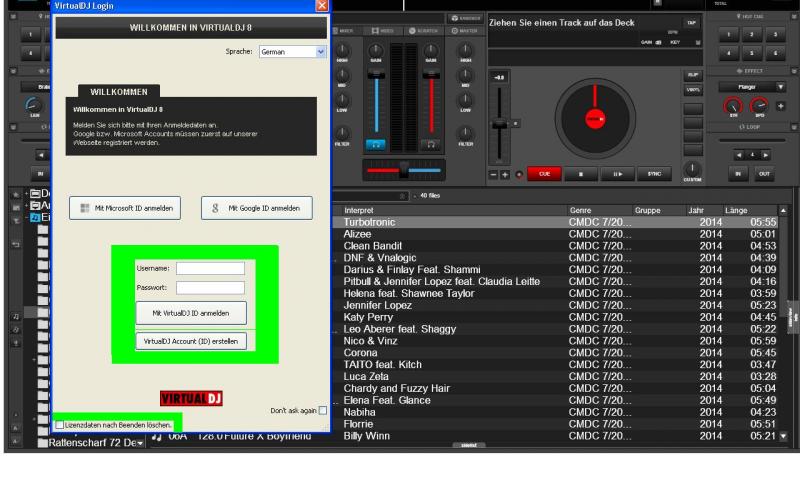The height and width of the screenshot is (500, 800).
Task: Toggle the VINYL mode button
Action: 693,90
